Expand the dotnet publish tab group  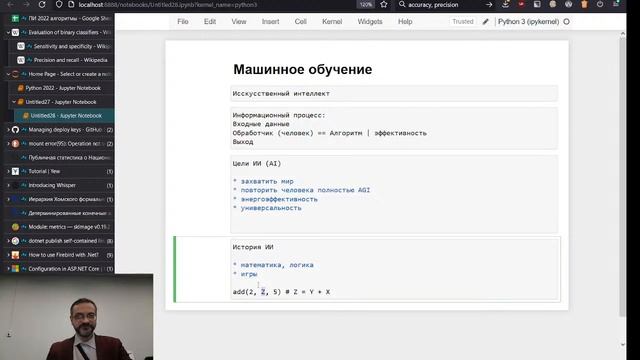(x=8, y=241)
